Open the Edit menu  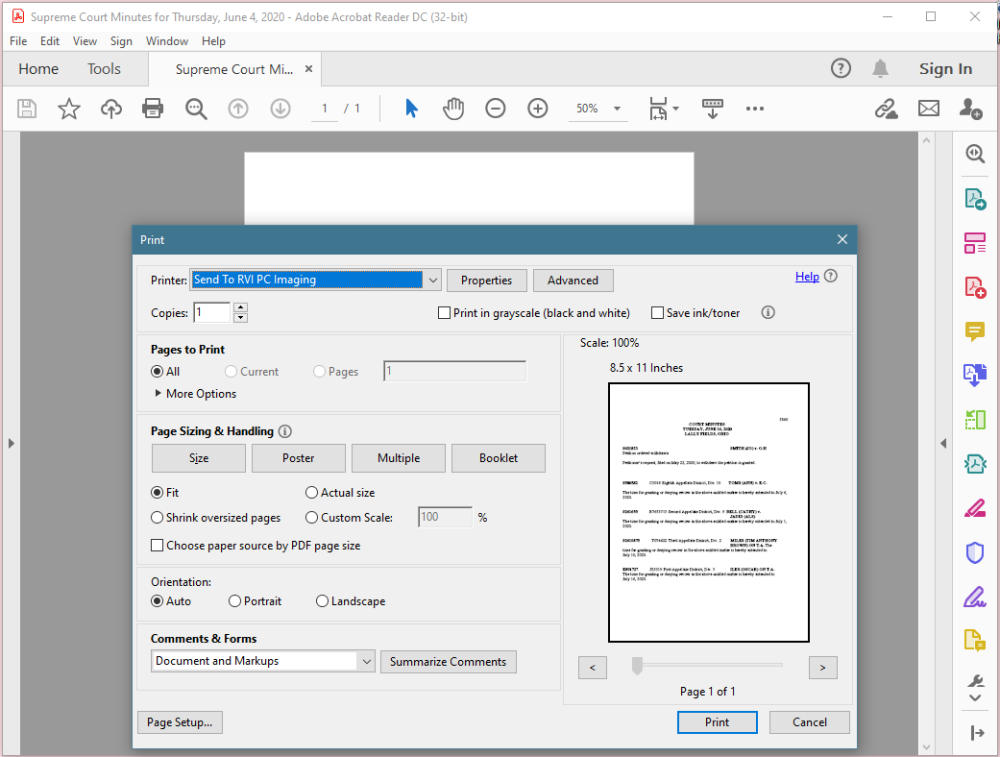pyautogui.click(x=50, y=41)
